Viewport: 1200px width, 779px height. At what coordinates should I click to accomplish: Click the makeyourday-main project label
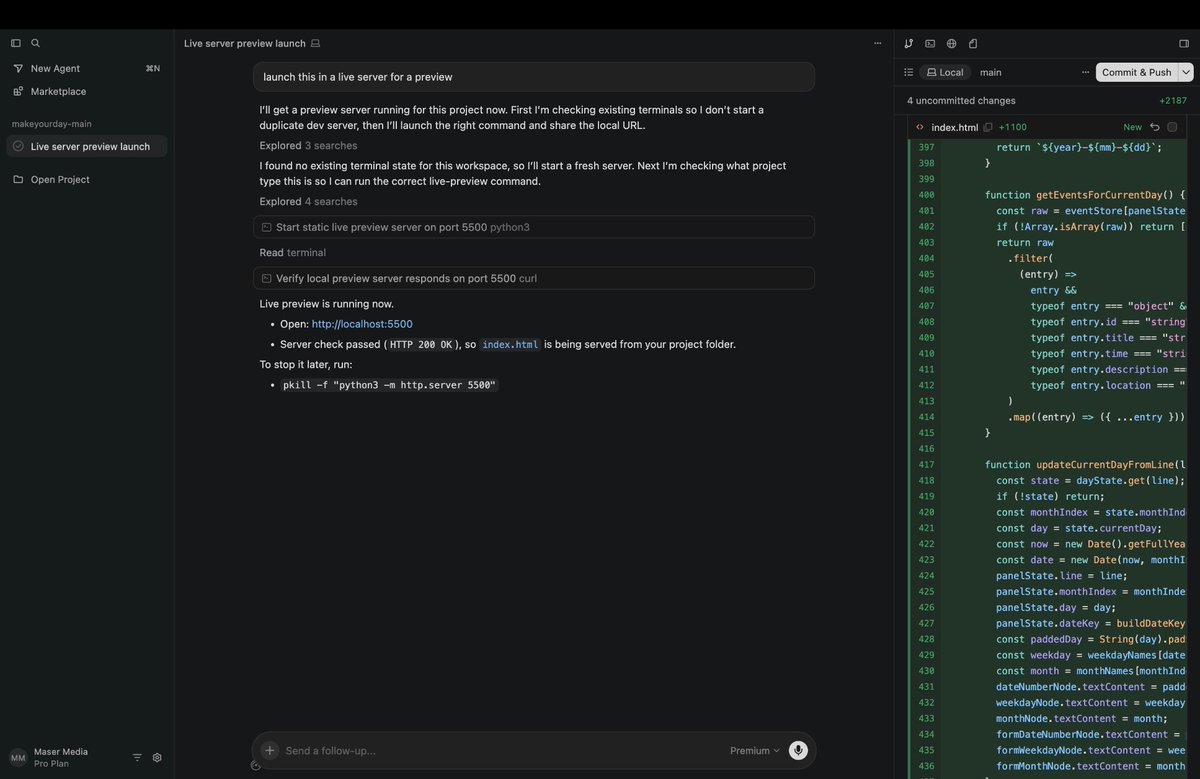tap(52, 124)
